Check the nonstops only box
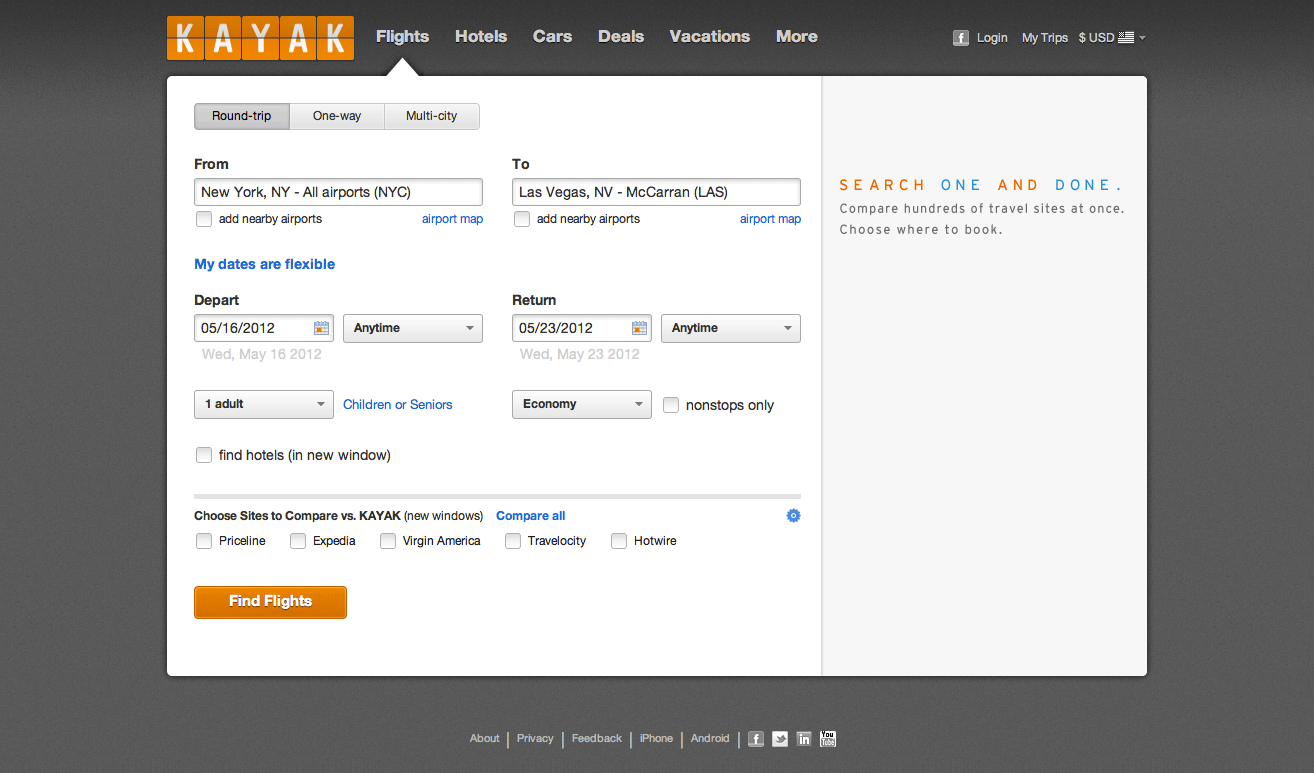The image size is (1314, 773). click(671, 405)
